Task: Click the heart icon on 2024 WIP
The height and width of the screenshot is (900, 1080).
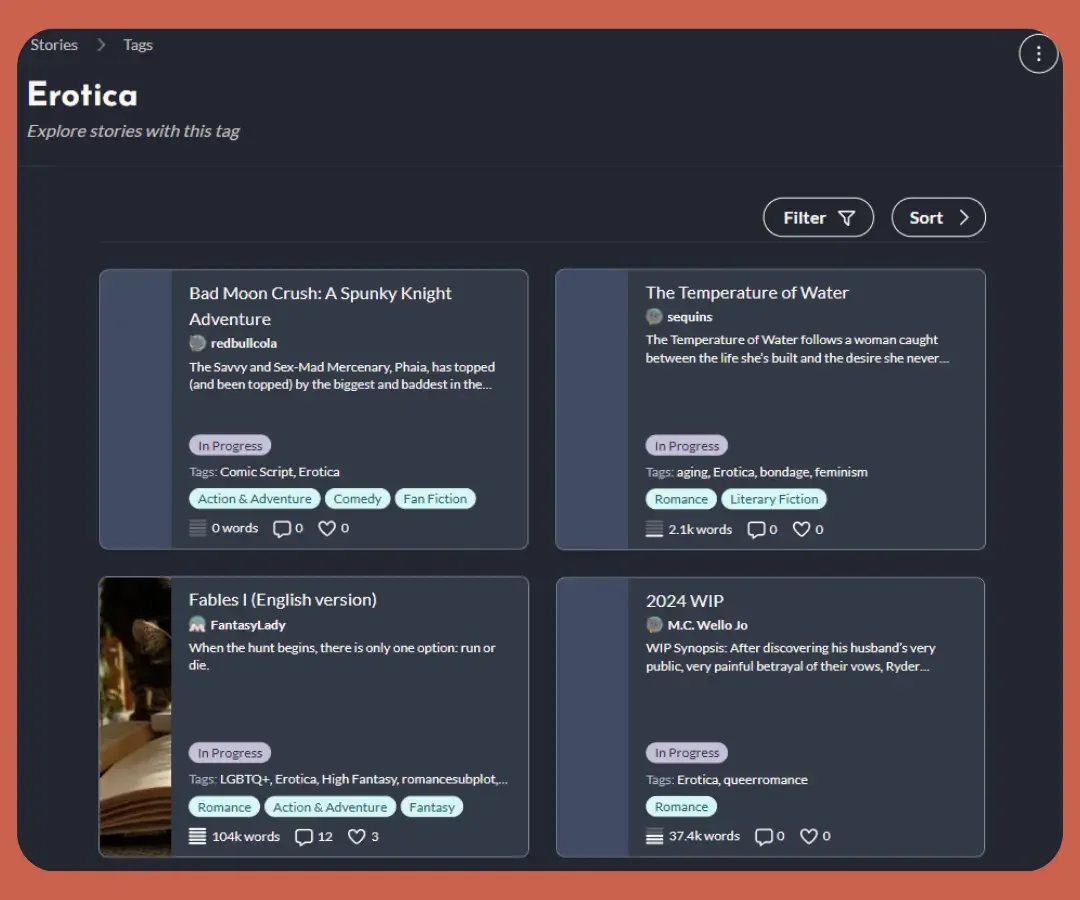Action: click(x=809, y=836)
